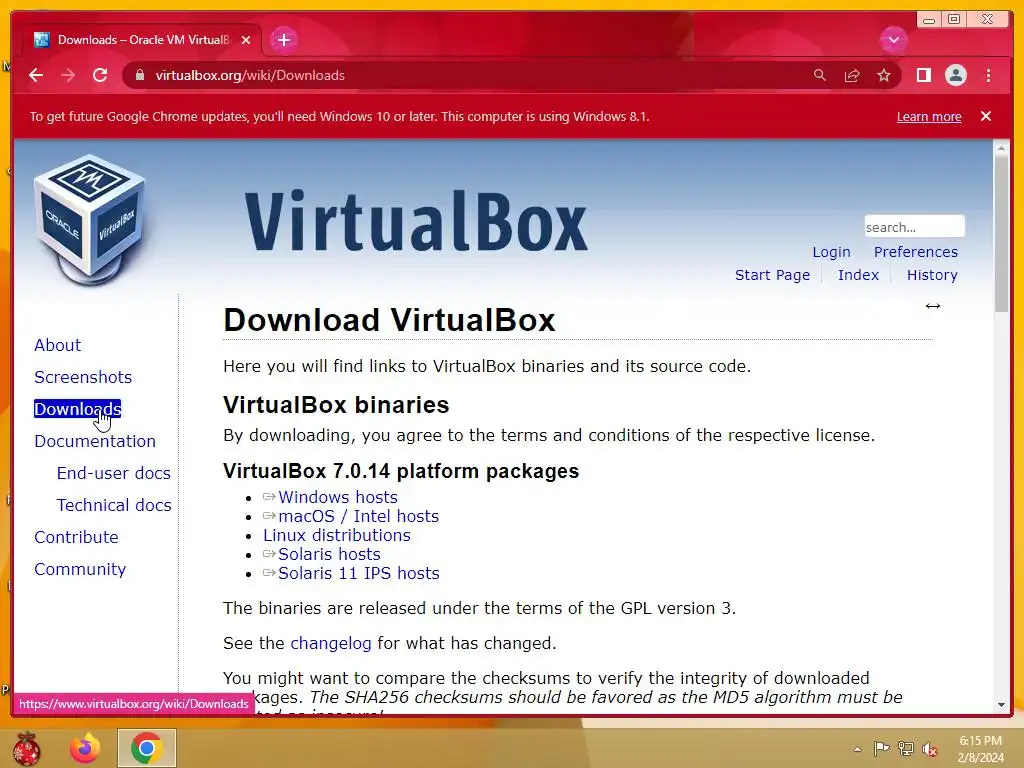Open the Linux distributions link

click(x=337, y=535)
